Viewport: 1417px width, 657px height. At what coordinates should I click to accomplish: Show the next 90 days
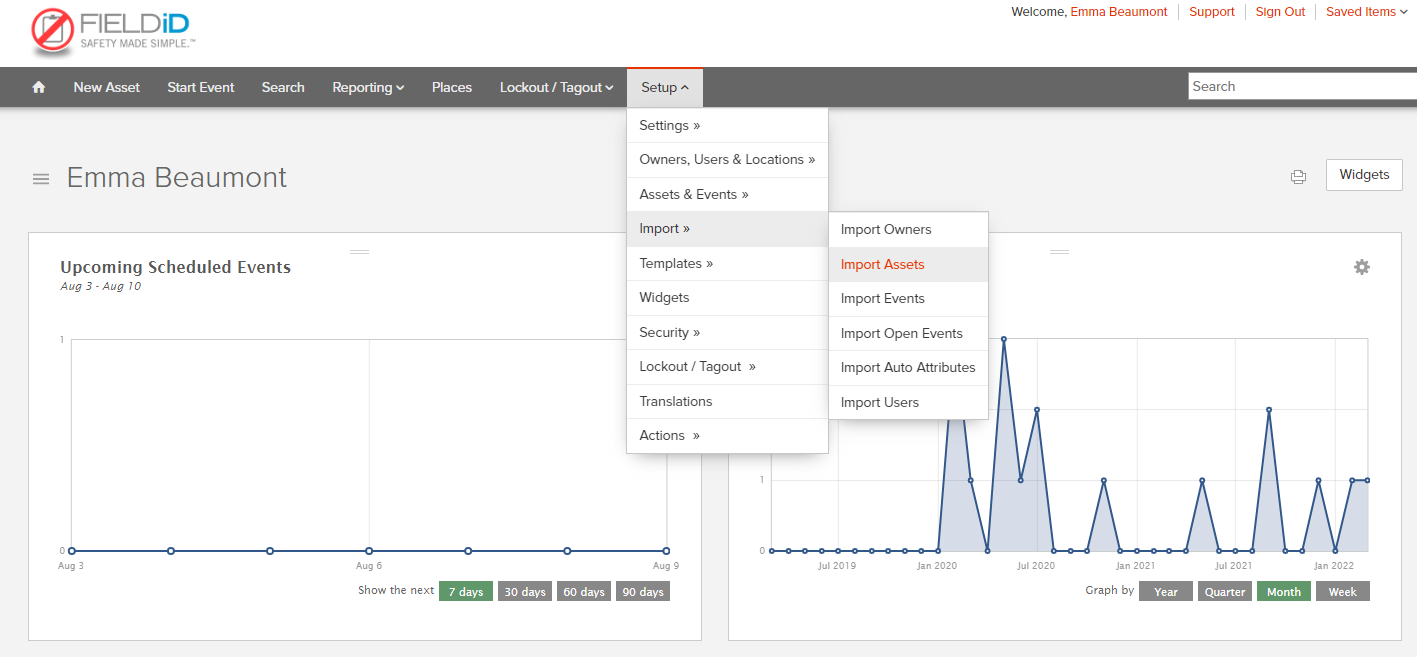coord(643,592)
